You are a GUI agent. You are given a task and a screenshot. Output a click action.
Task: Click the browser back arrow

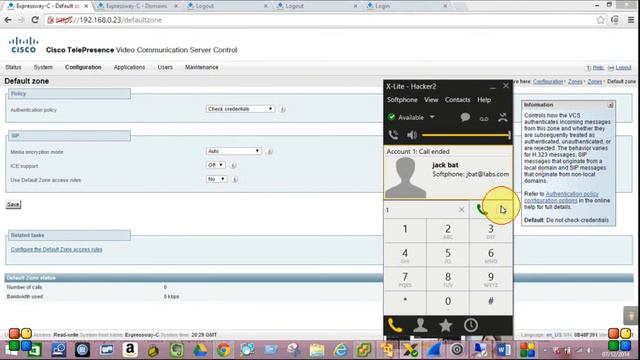pyautogui.click(x=8, y=20)
